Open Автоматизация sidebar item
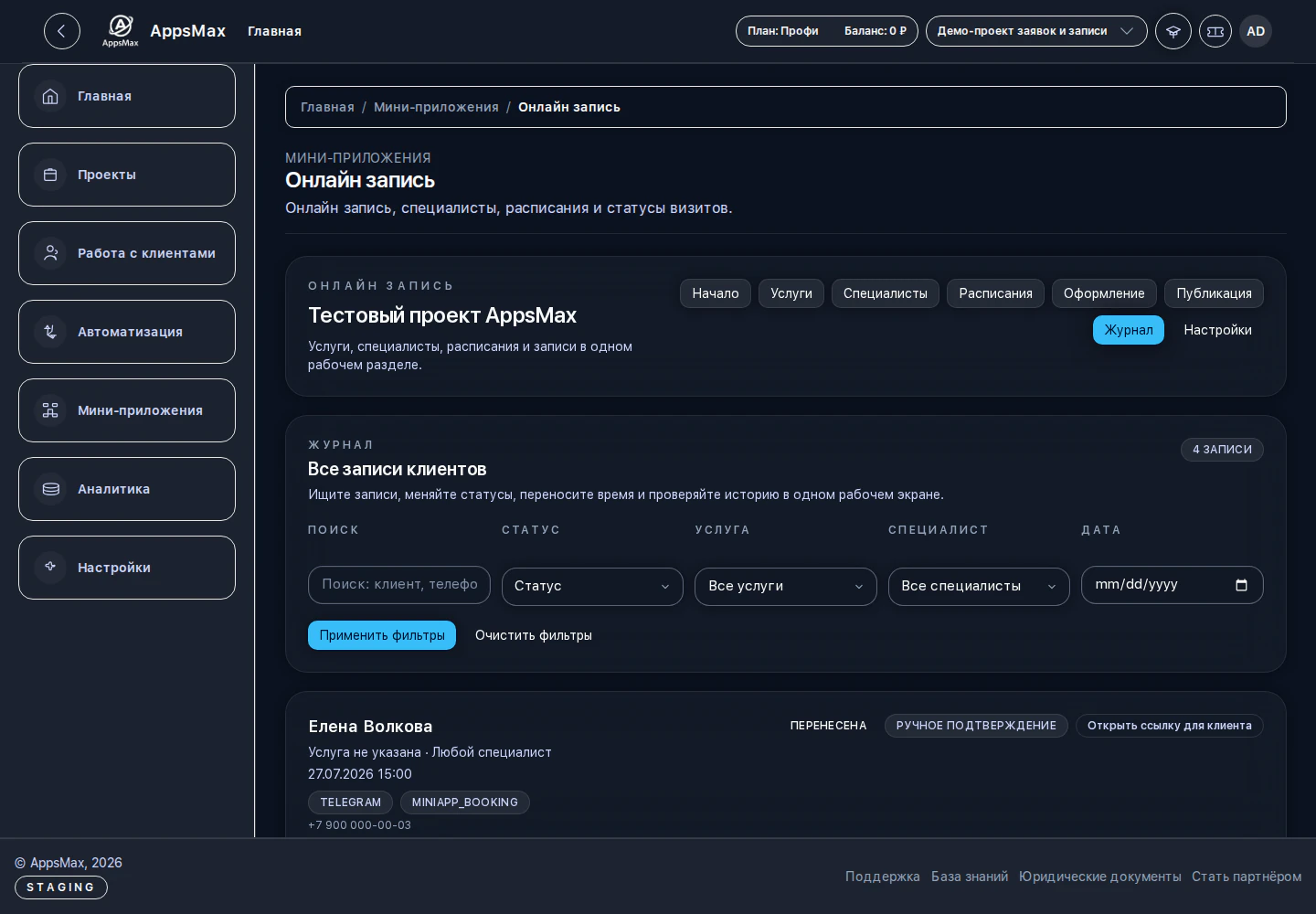1316x914 pixels. click(x=127, y=332)
